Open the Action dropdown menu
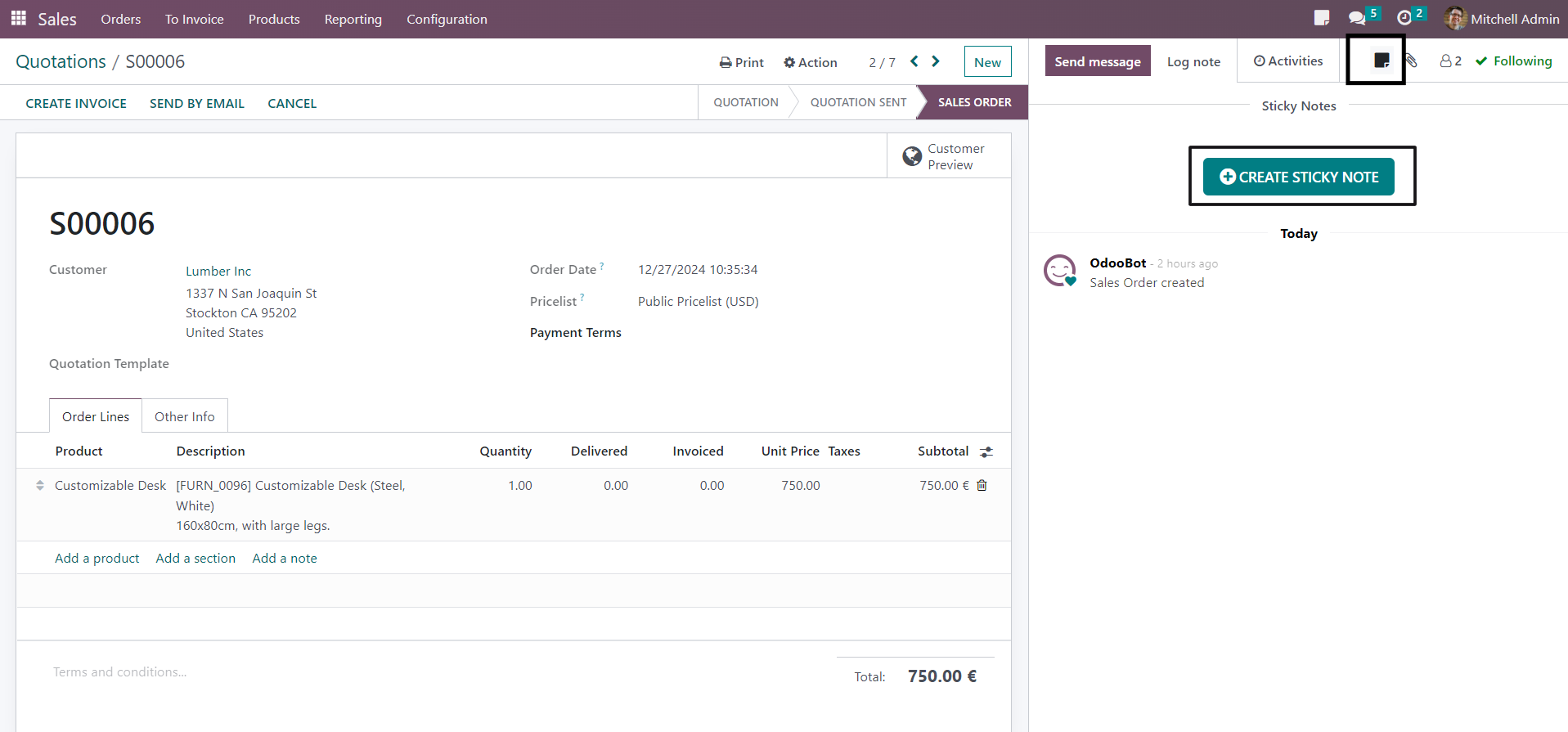The image size is (1568, 732). [x=811, y=62]
